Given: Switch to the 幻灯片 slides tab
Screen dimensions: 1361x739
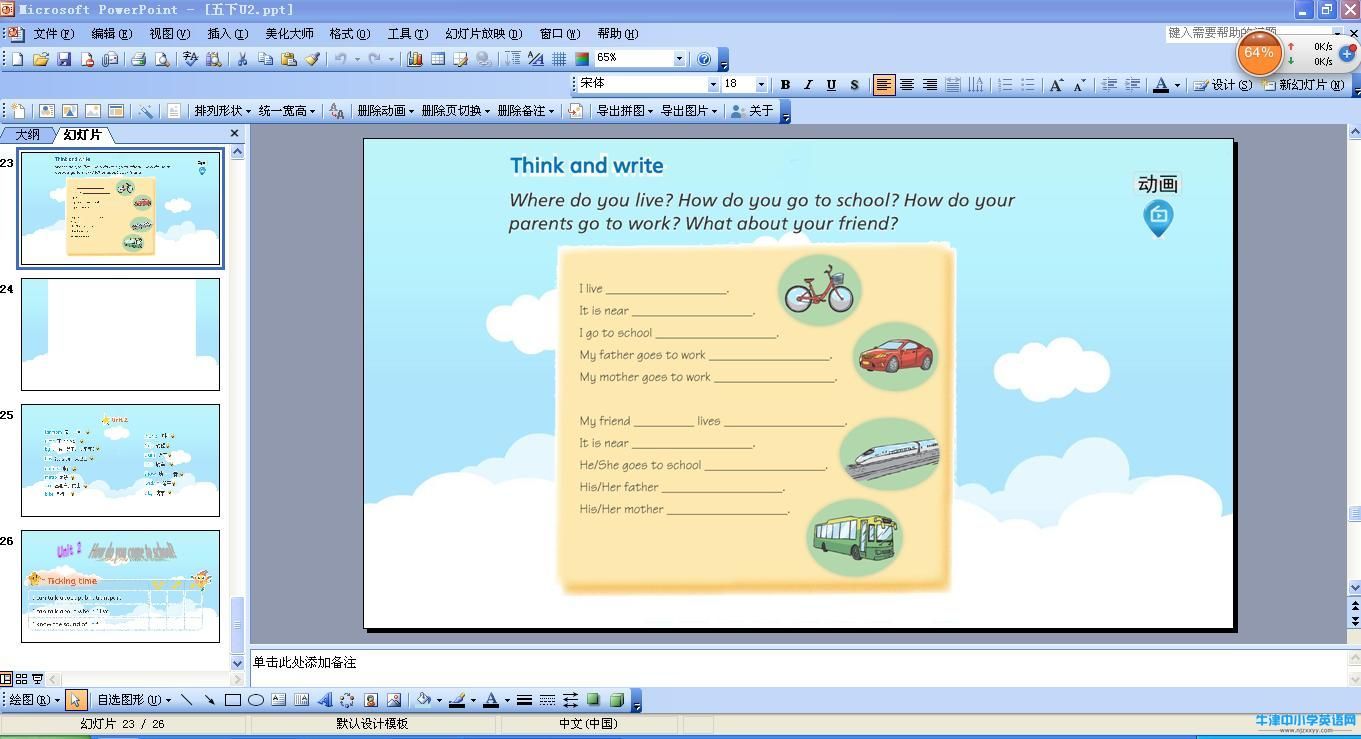Looking at the screenshot, I should point(82,134).
